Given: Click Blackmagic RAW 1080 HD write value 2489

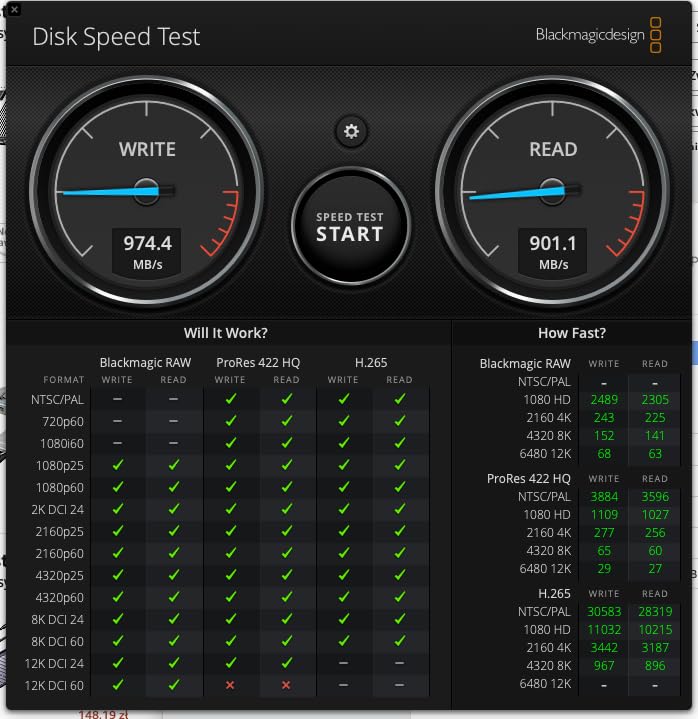Looking at the screenshot, I should 604,400.
